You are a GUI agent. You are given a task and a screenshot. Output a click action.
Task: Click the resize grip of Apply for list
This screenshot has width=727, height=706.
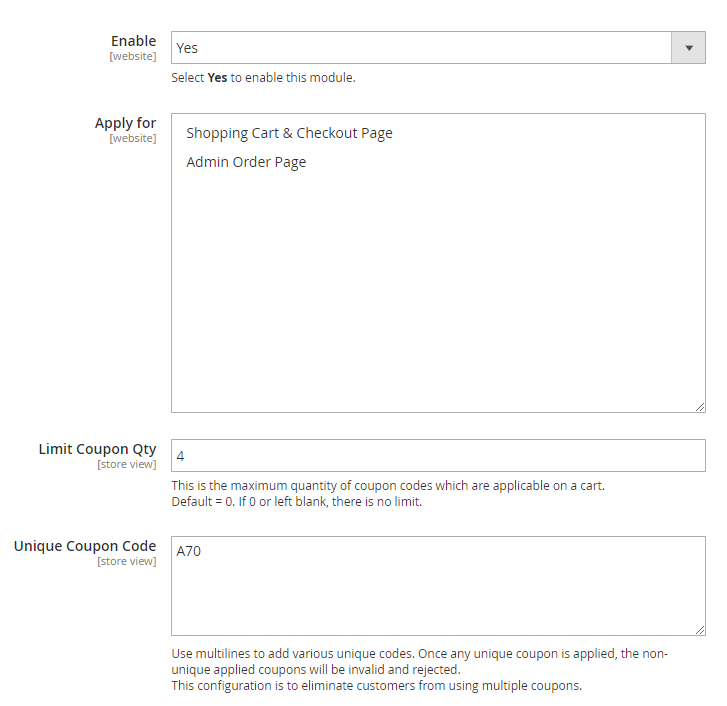[x=700, y=407]
